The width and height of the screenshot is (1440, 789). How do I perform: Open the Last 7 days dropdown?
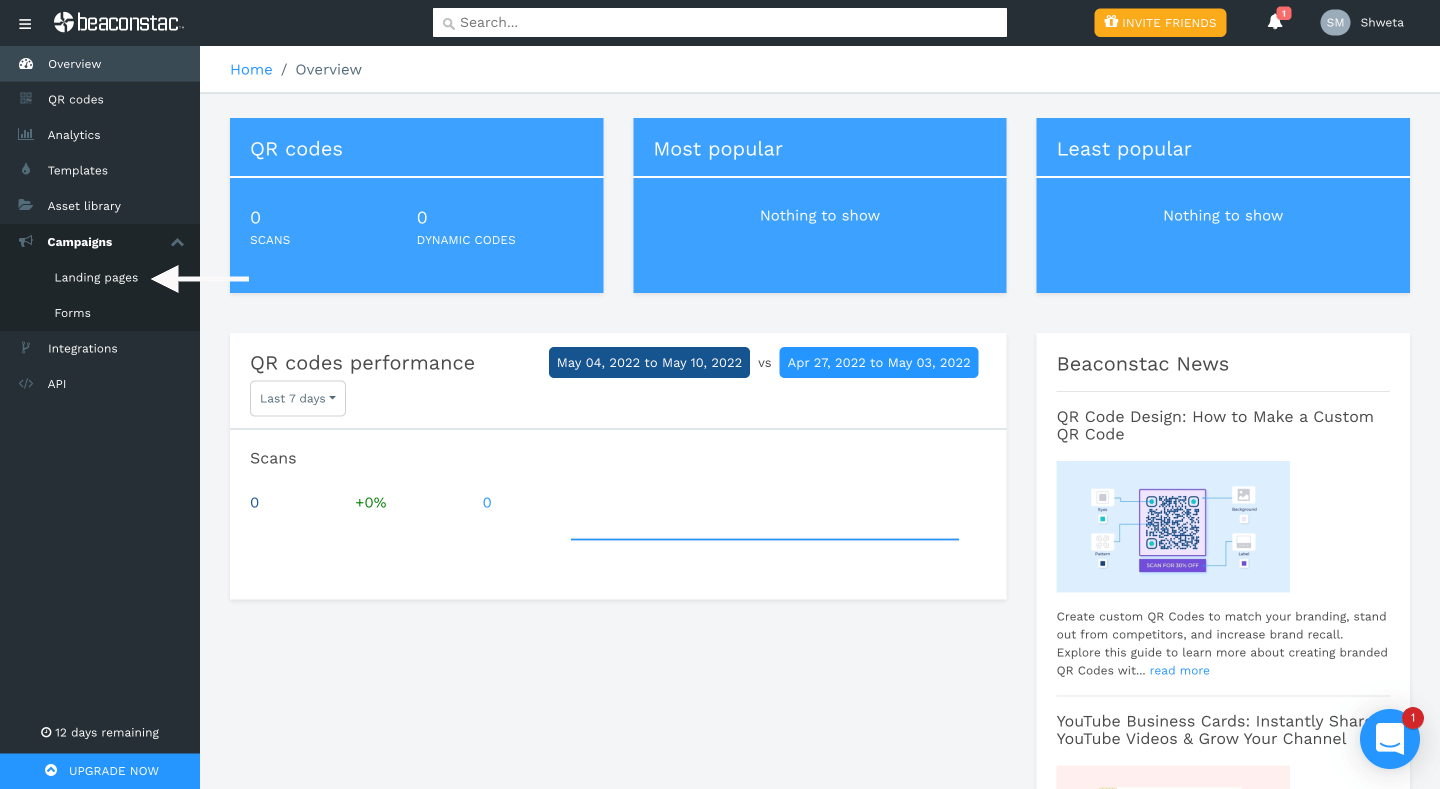point(297,398)
